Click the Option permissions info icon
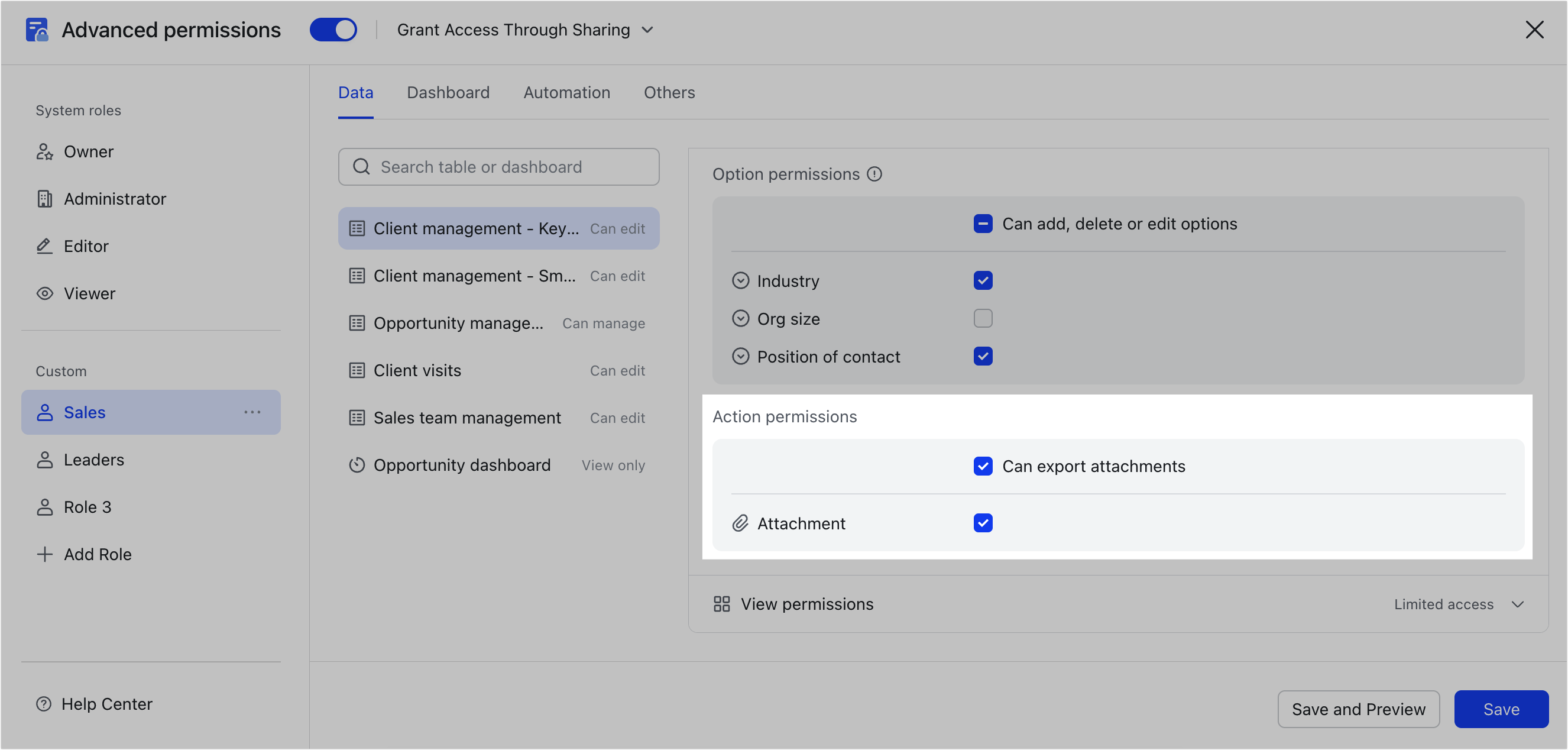 [874, 174]
